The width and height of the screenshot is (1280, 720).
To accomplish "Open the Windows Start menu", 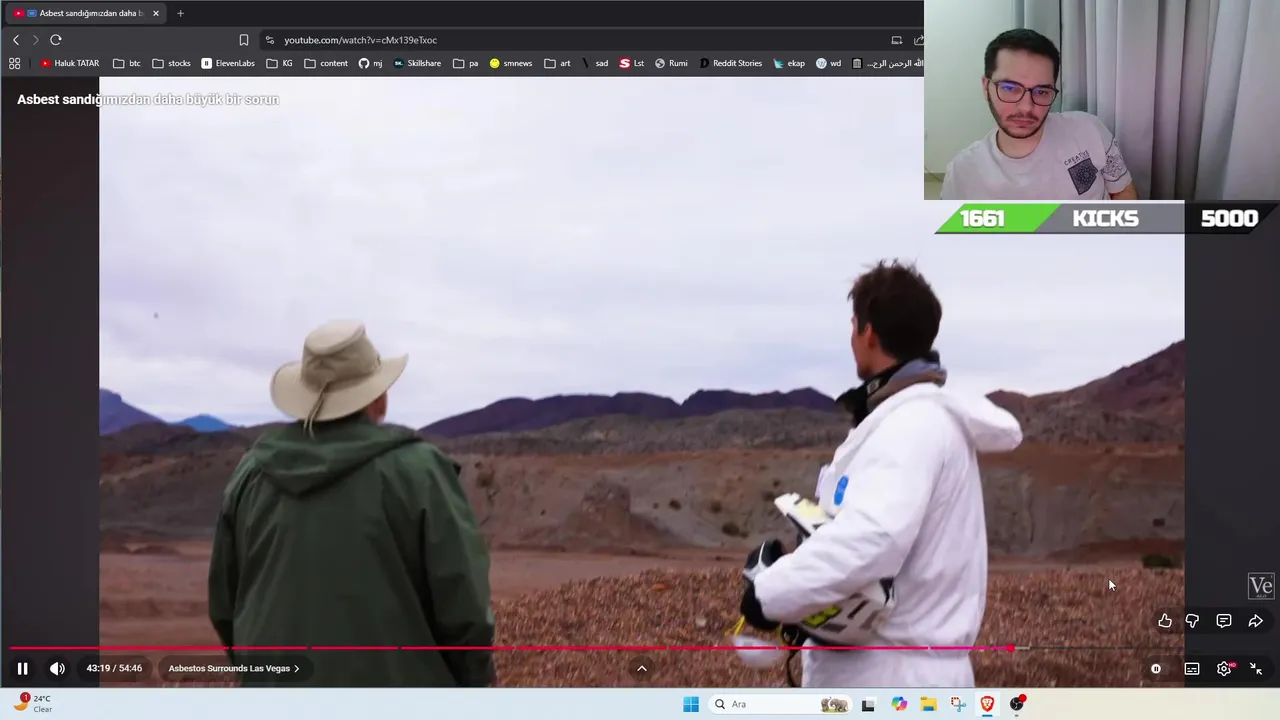I will (x=691, y=704).
